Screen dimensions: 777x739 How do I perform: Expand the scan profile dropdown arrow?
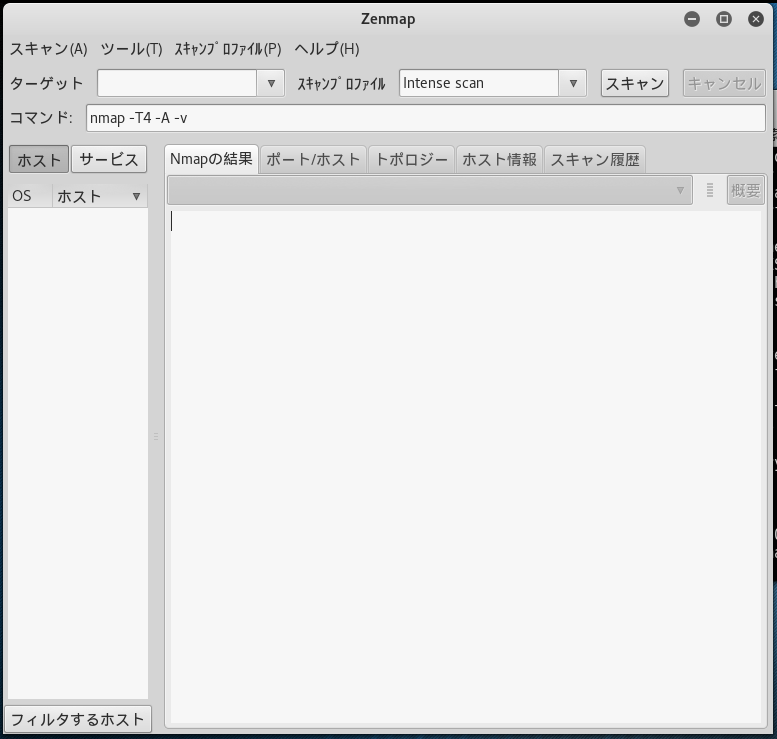pyautogui.click(x=573, y=83)
